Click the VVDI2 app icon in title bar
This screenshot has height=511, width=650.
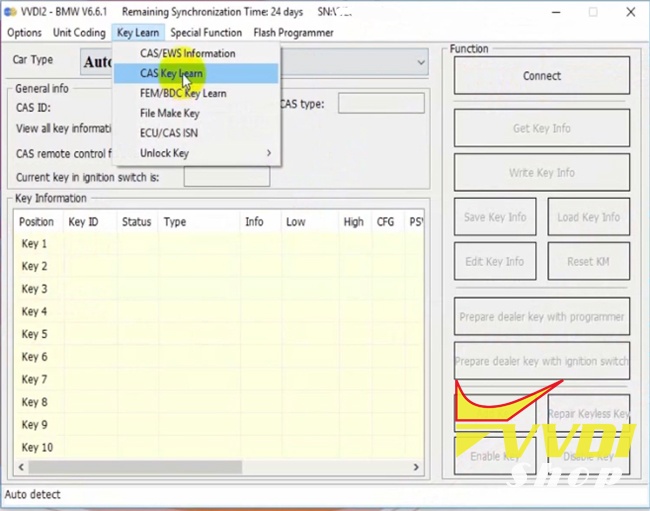10,12
